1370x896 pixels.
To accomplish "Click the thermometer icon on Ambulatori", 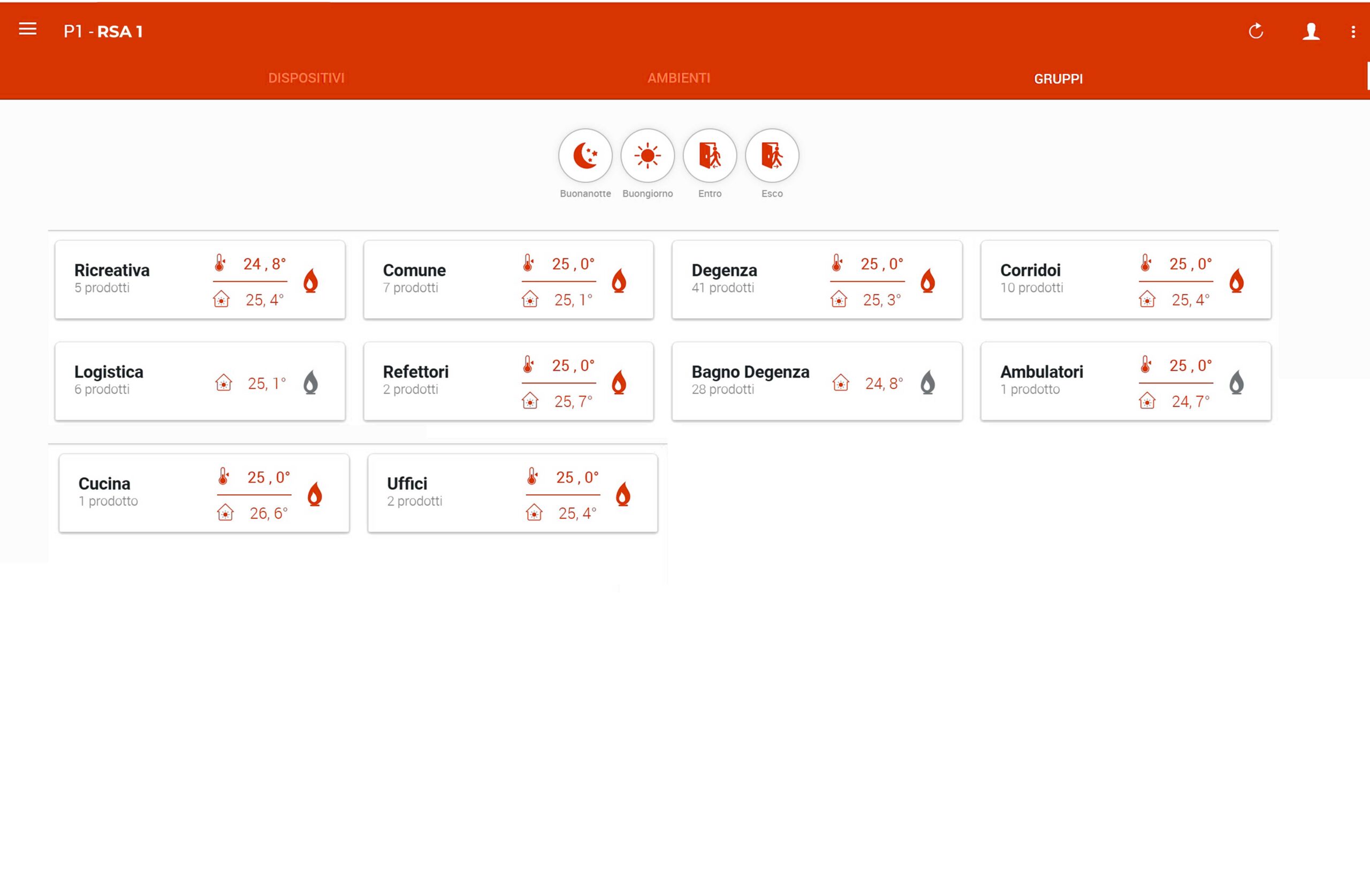I will coord(1146,364).
